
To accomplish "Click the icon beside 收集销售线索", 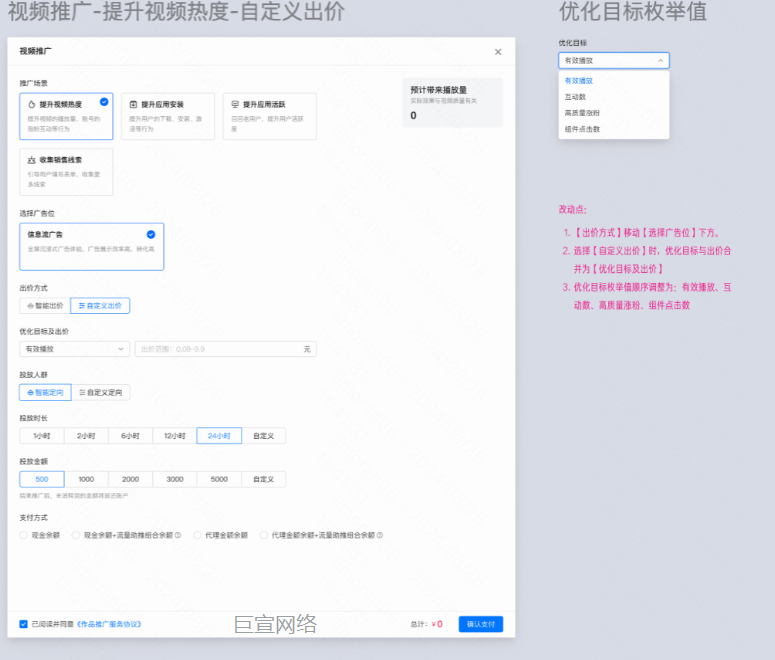I will point(31,160).
